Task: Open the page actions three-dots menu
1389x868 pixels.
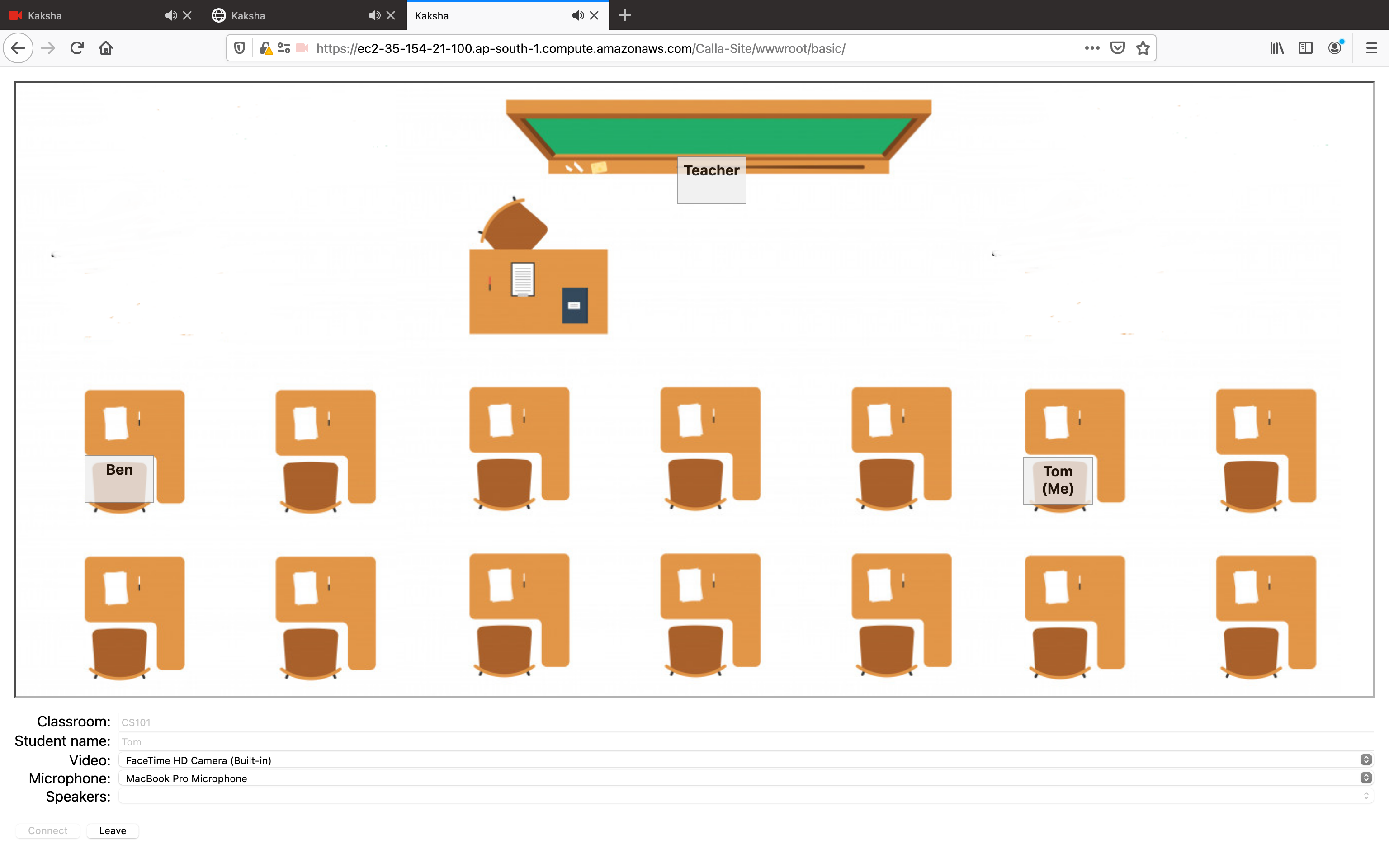Action: pos(1091,48)
